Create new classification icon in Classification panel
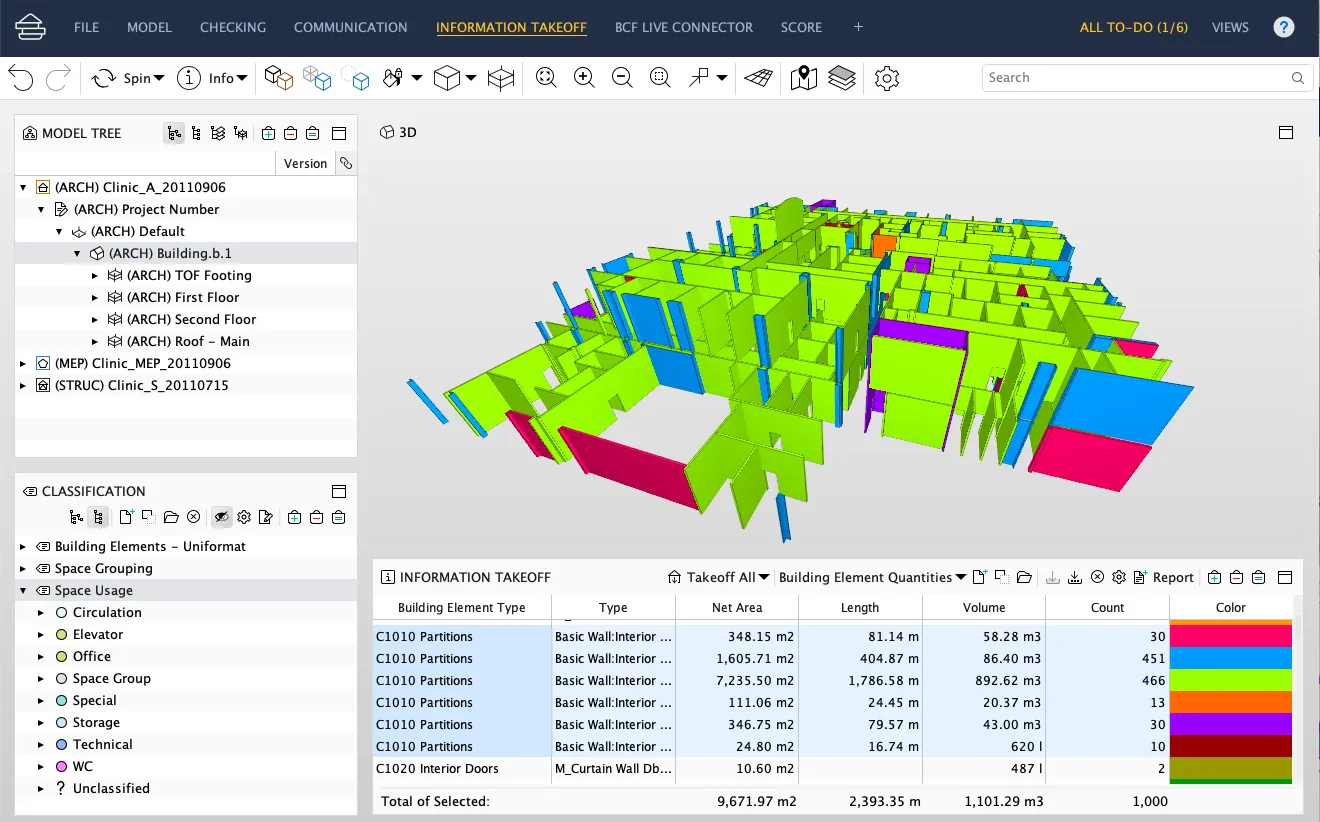 tap(126, 517)
